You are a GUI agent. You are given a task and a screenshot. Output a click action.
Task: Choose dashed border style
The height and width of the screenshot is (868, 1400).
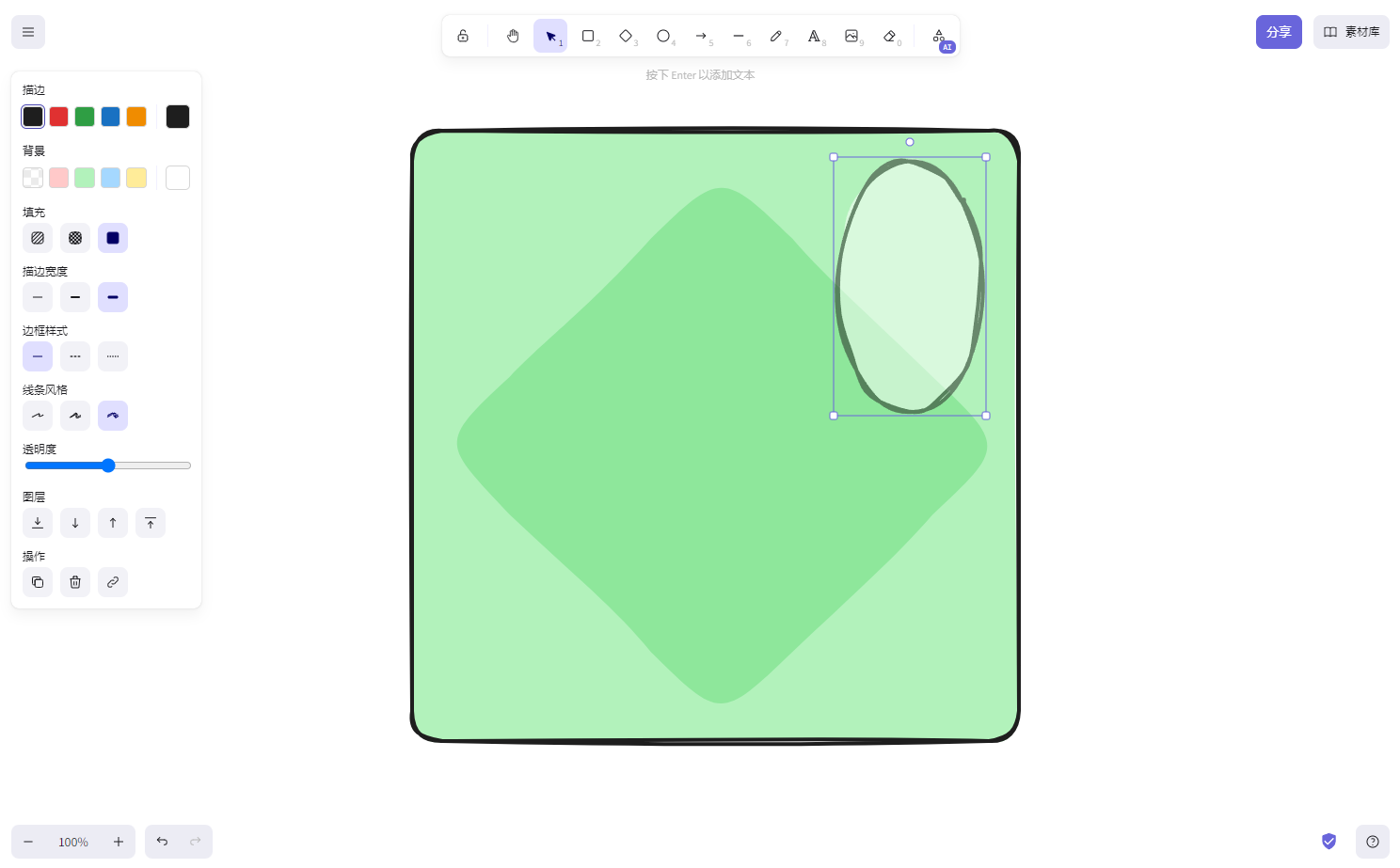click(x=75, y=356)
